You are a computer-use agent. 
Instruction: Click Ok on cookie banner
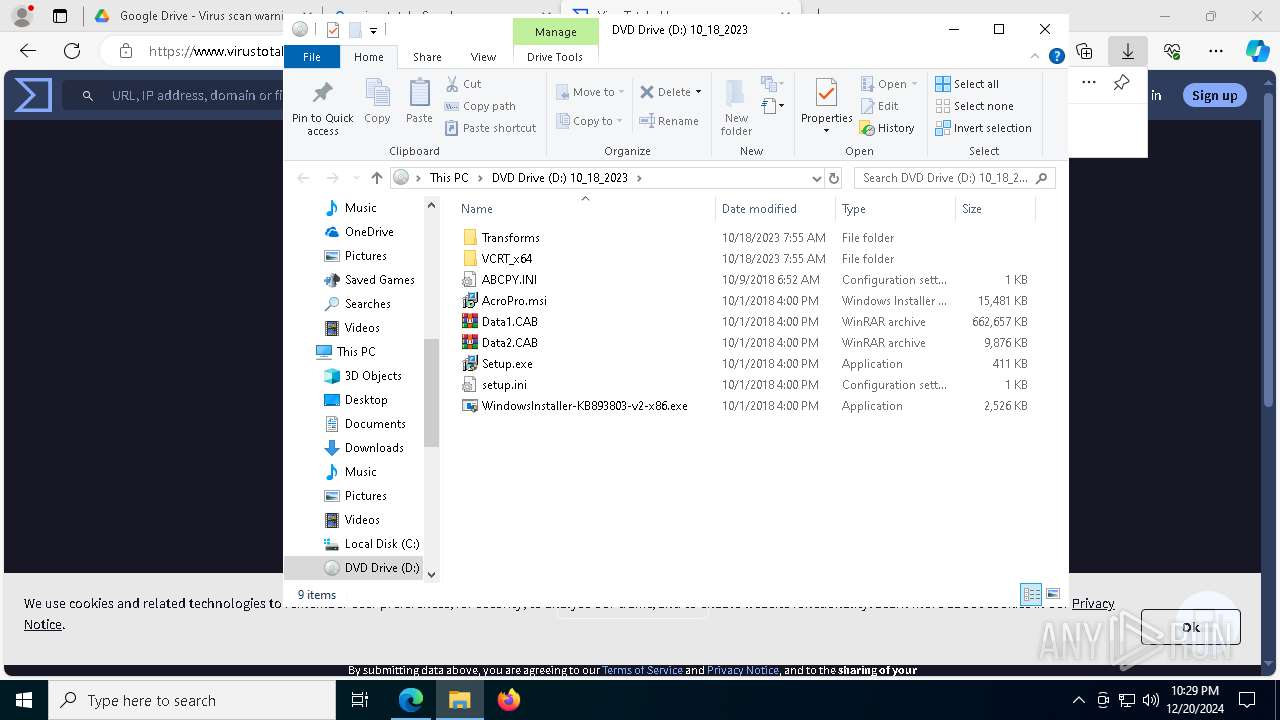1190,627
